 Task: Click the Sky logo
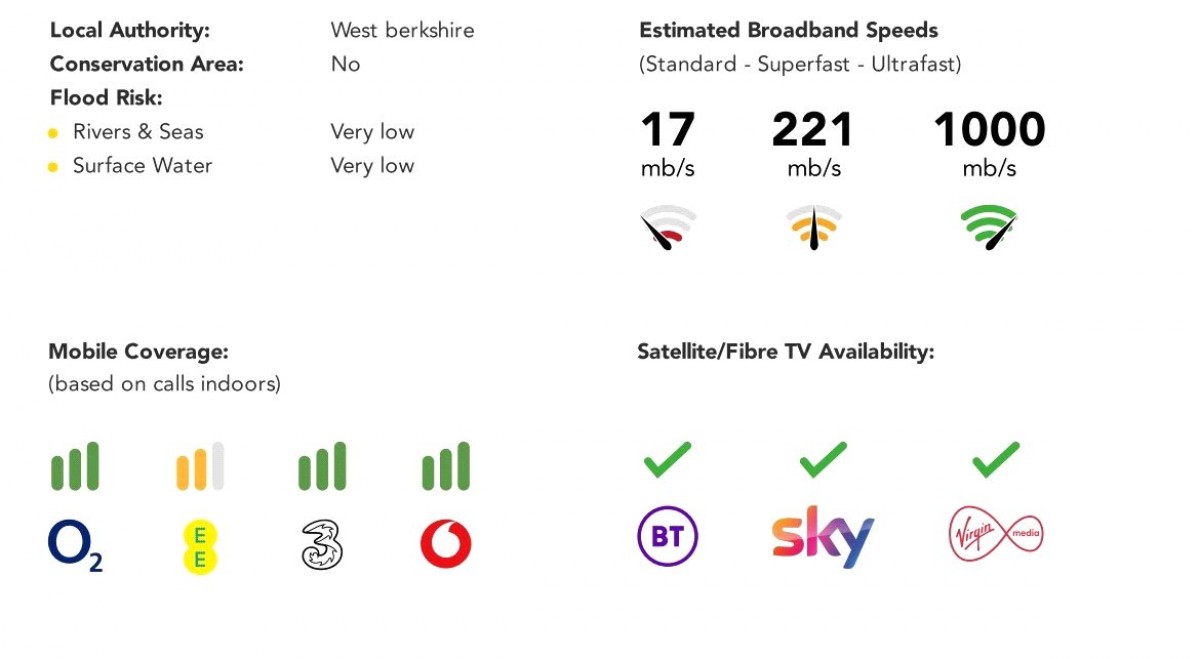(x=823, y=537)
